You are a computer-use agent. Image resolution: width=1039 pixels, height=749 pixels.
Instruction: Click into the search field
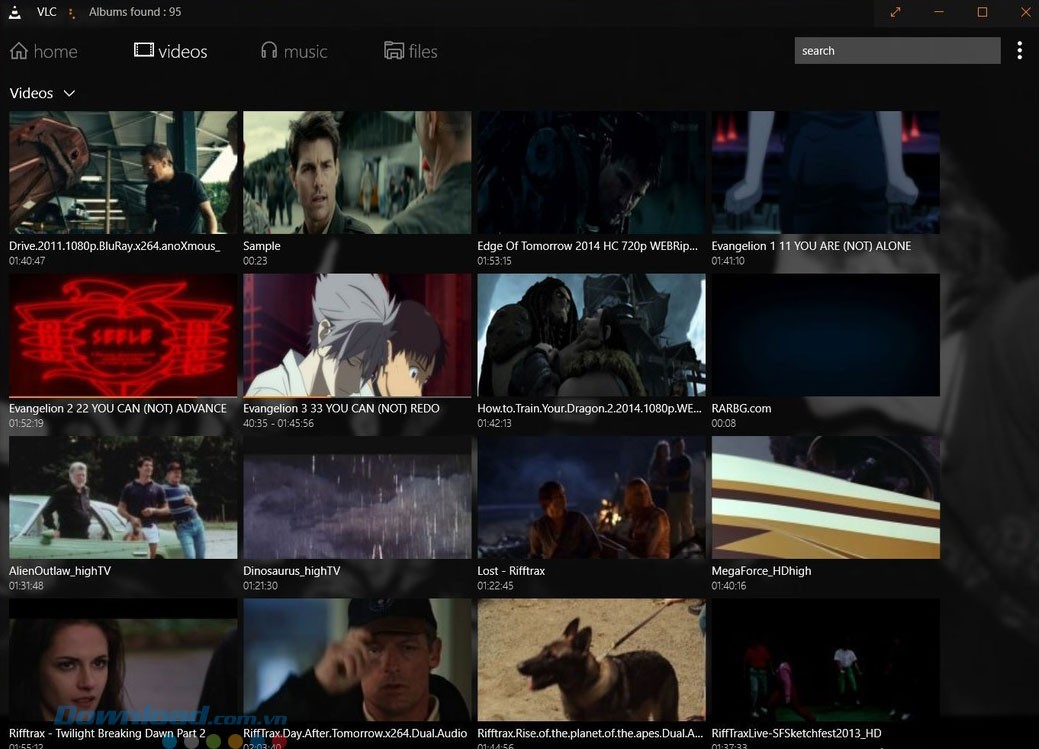pyautogui.click(x=896, y=51)
